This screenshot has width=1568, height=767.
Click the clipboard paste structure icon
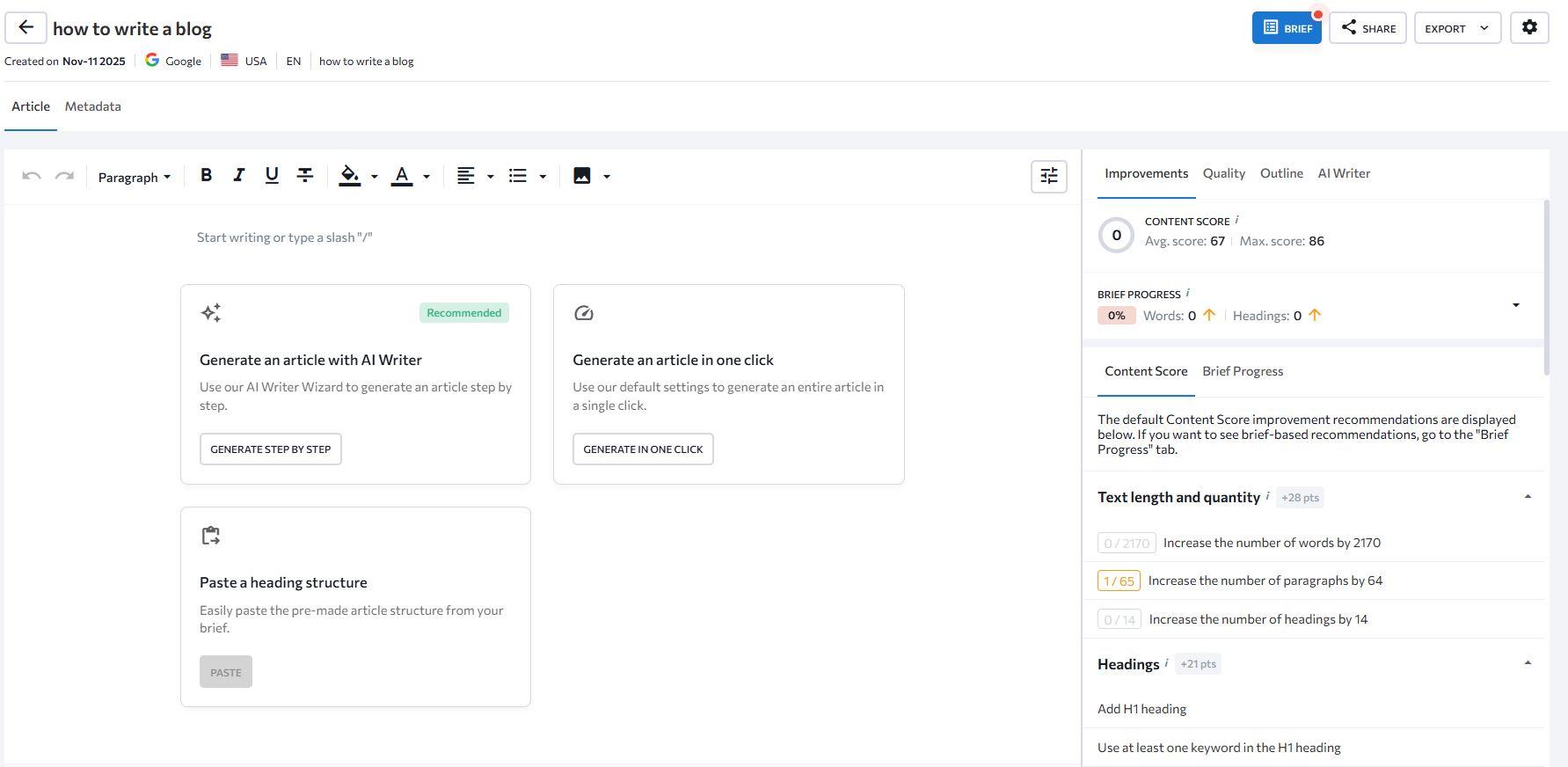coord(211,536)
